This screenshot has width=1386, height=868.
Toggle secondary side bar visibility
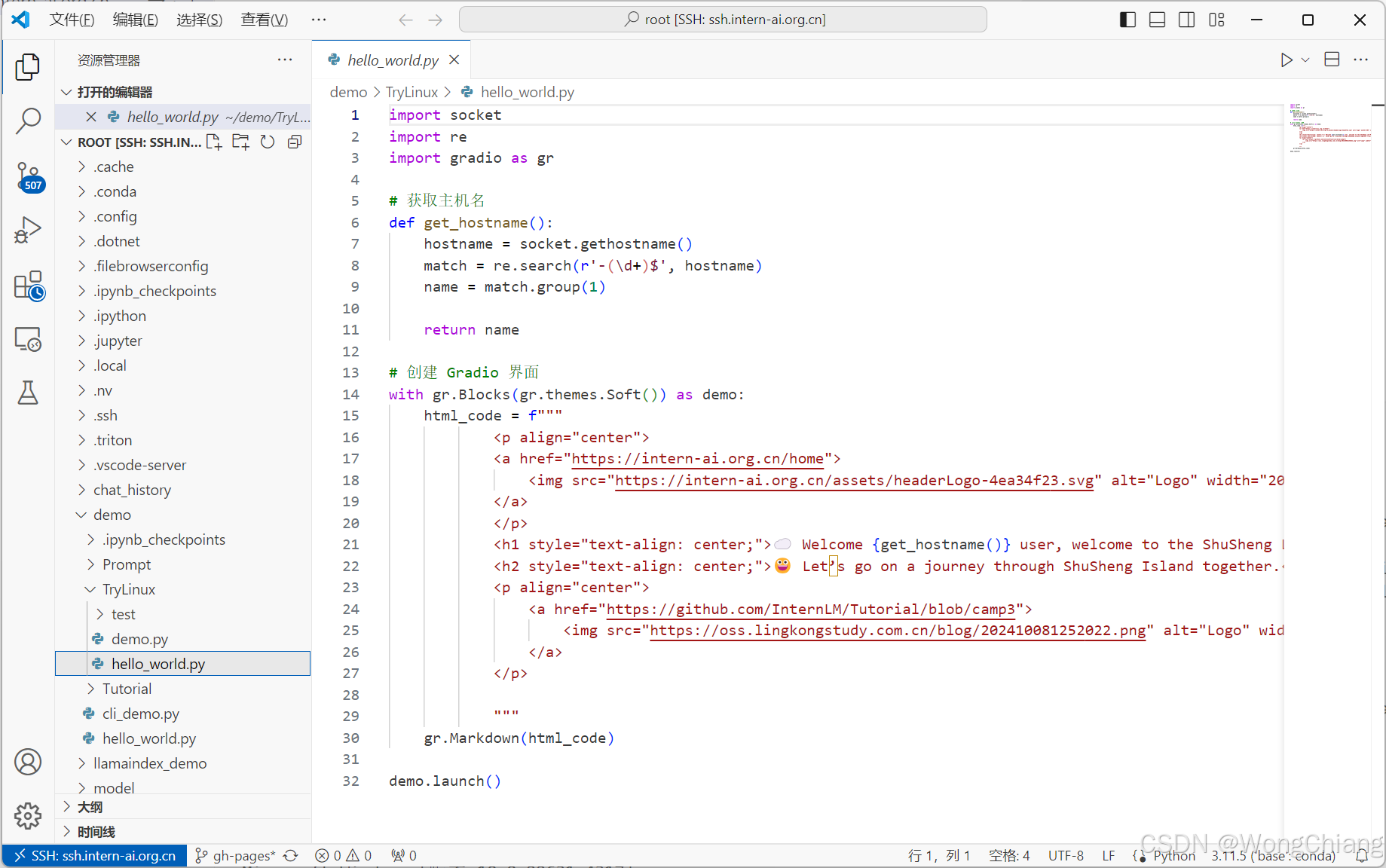pyautogui.click(x=1186, y=20)
